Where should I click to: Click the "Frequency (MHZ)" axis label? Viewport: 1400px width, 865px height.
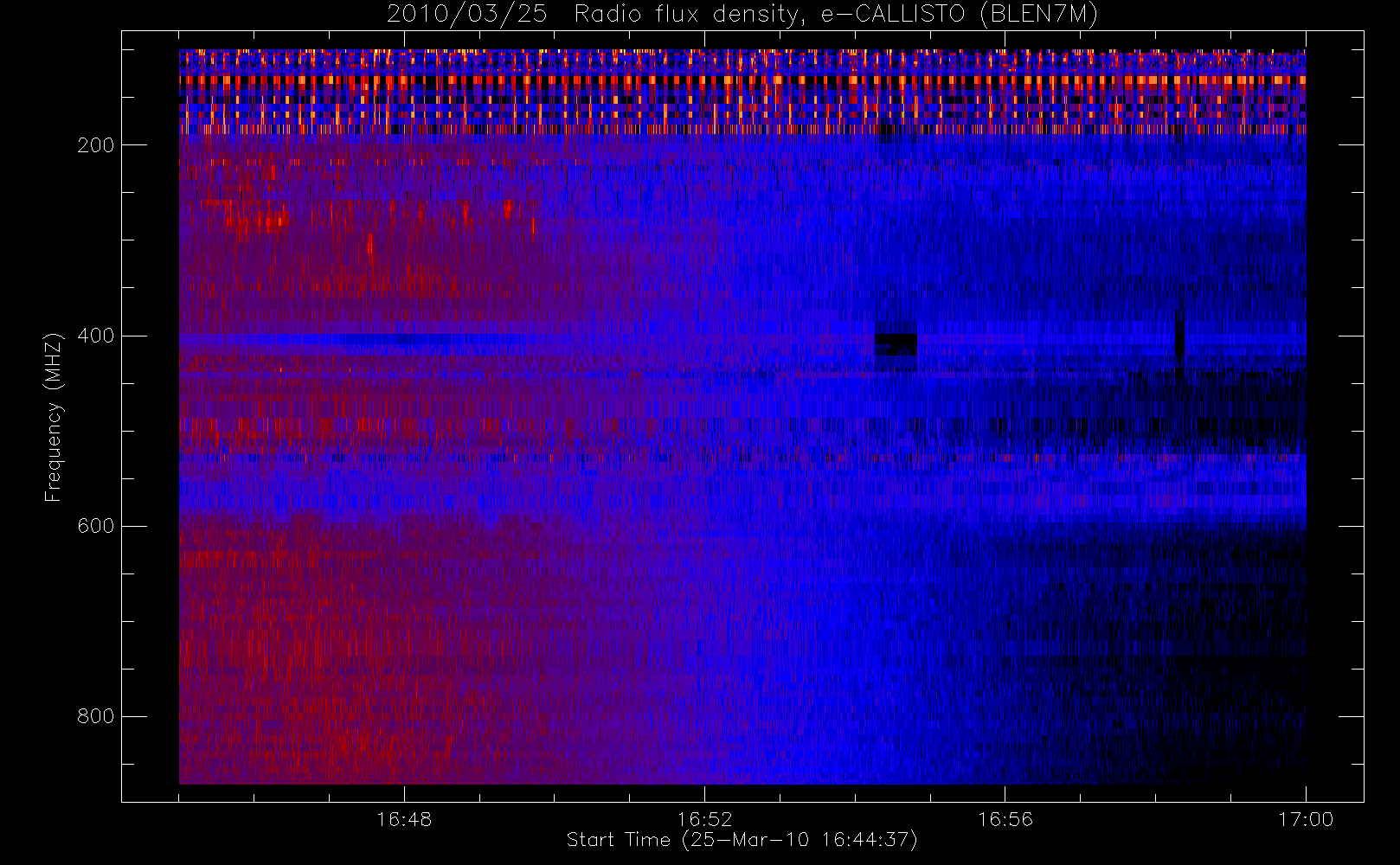tap(54, 417)
